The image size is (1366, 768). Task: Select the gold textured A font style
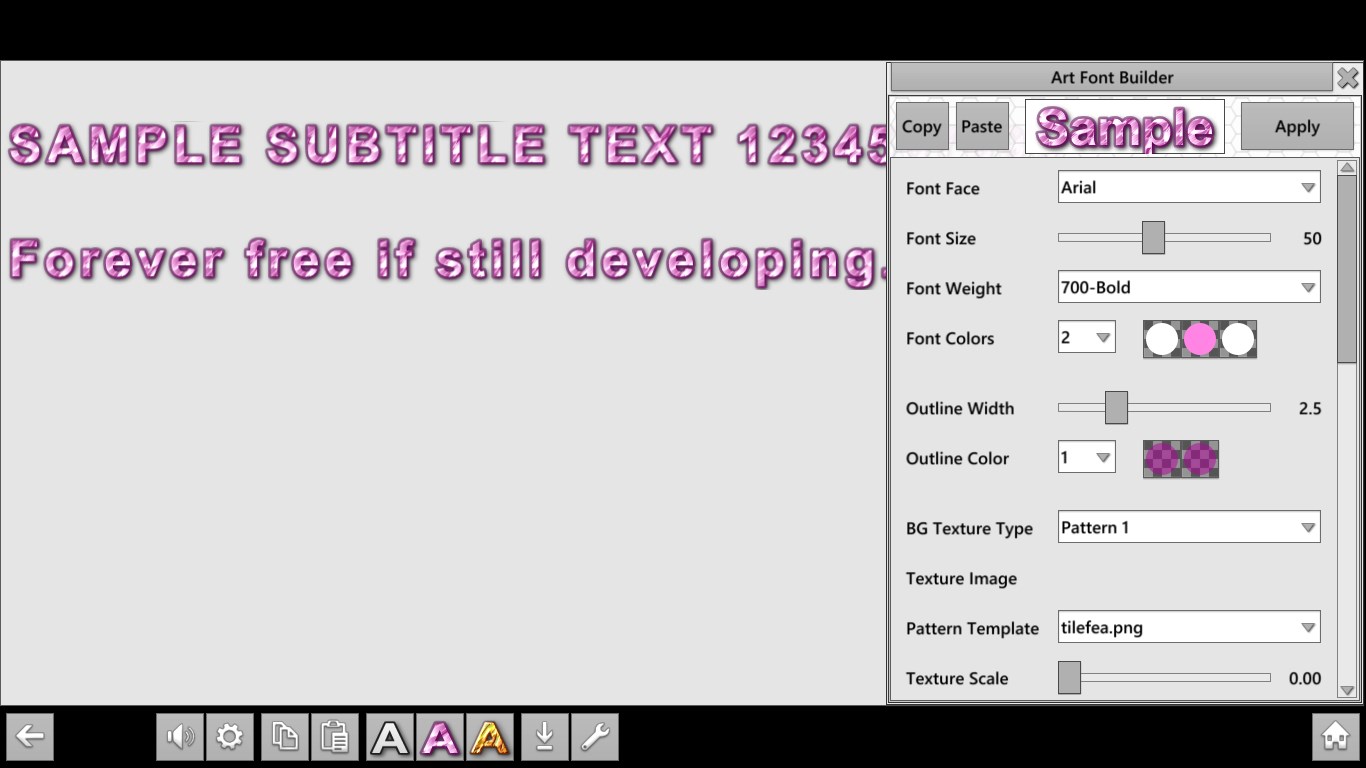[x=490, y=737]
